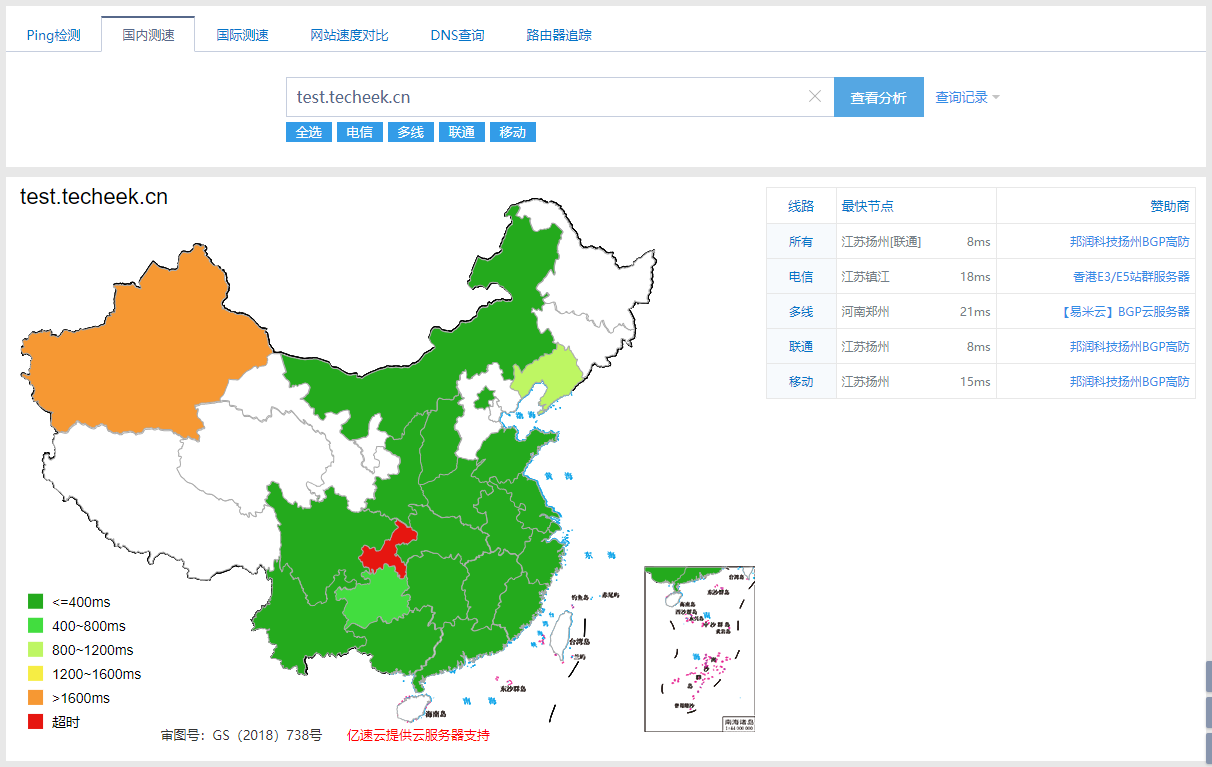Enable the 移动 line filter
Viewport: 1212px width, 767px height.
tap(513, 132)
